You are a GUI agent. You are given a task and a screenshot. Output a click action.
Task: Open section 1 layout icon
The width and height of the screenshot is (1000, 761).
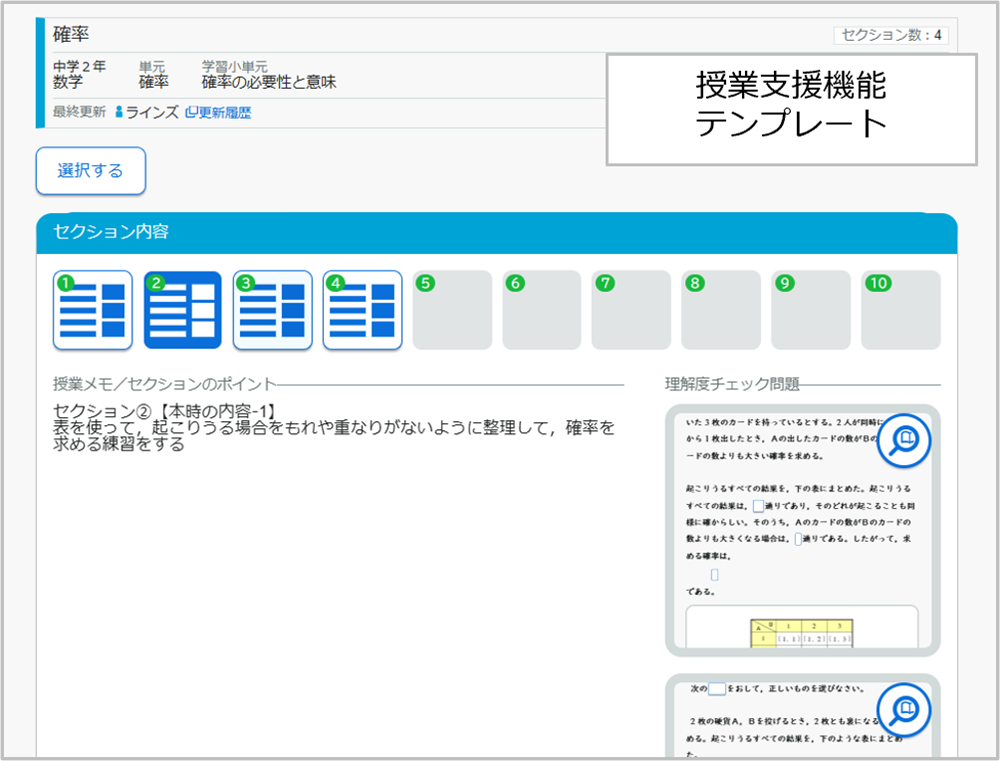point(92,310)
